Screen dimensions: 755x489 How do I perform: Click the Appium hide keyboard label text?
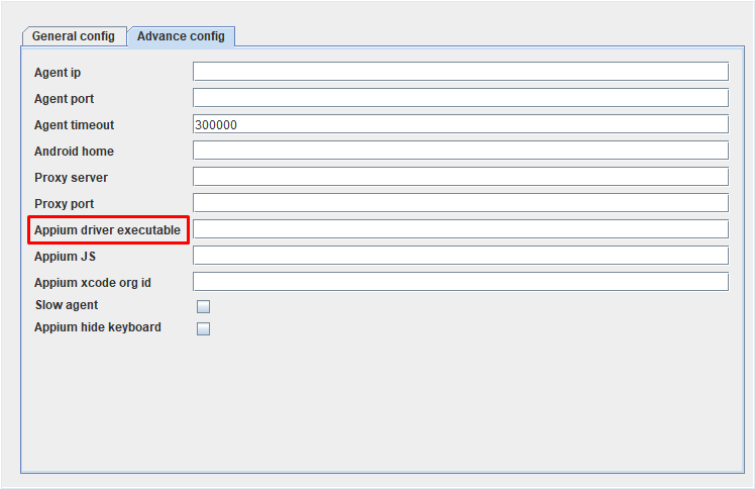pyautogui.click(x=97, y=327)
